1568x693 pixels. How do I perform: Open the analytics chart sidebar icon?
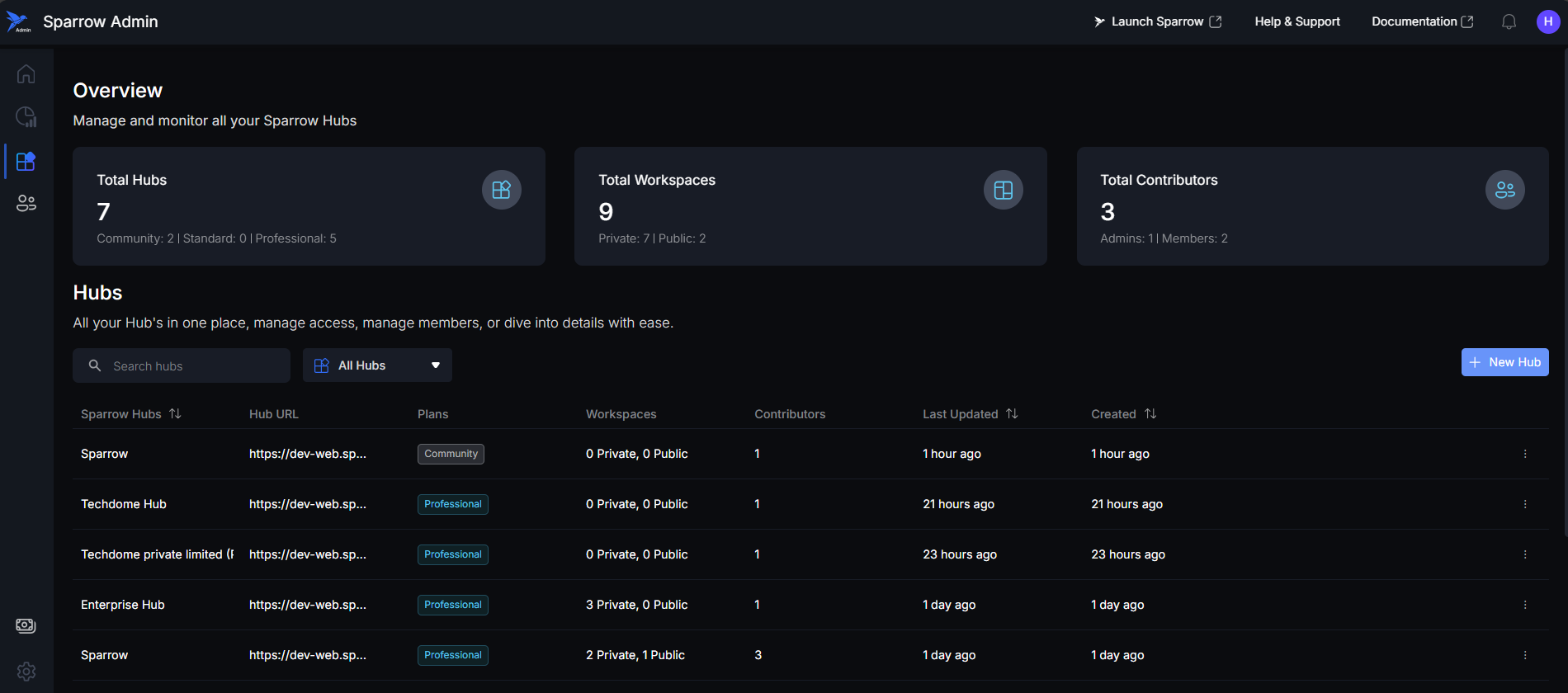point(26,117)
